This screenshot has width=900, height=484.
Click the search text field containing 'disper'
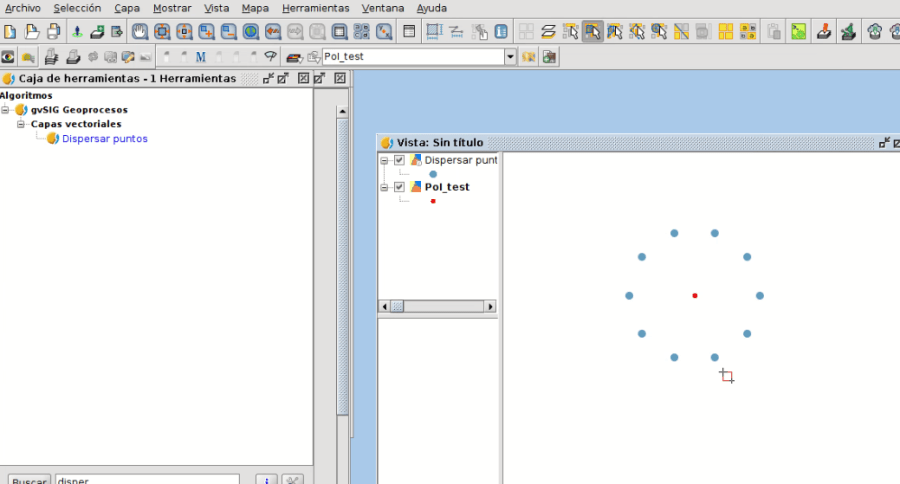(147, 480)
